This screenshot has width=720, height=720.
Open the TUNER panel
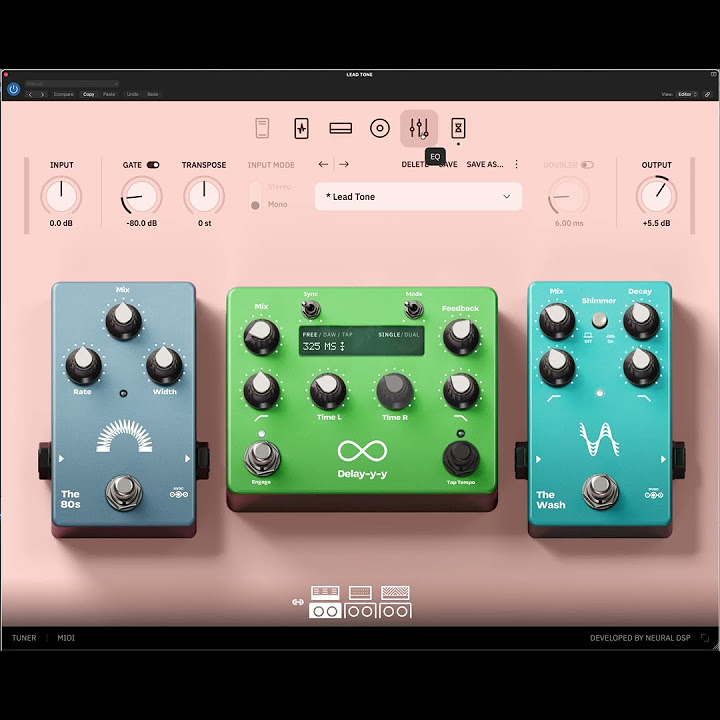[x=24, y=638]
